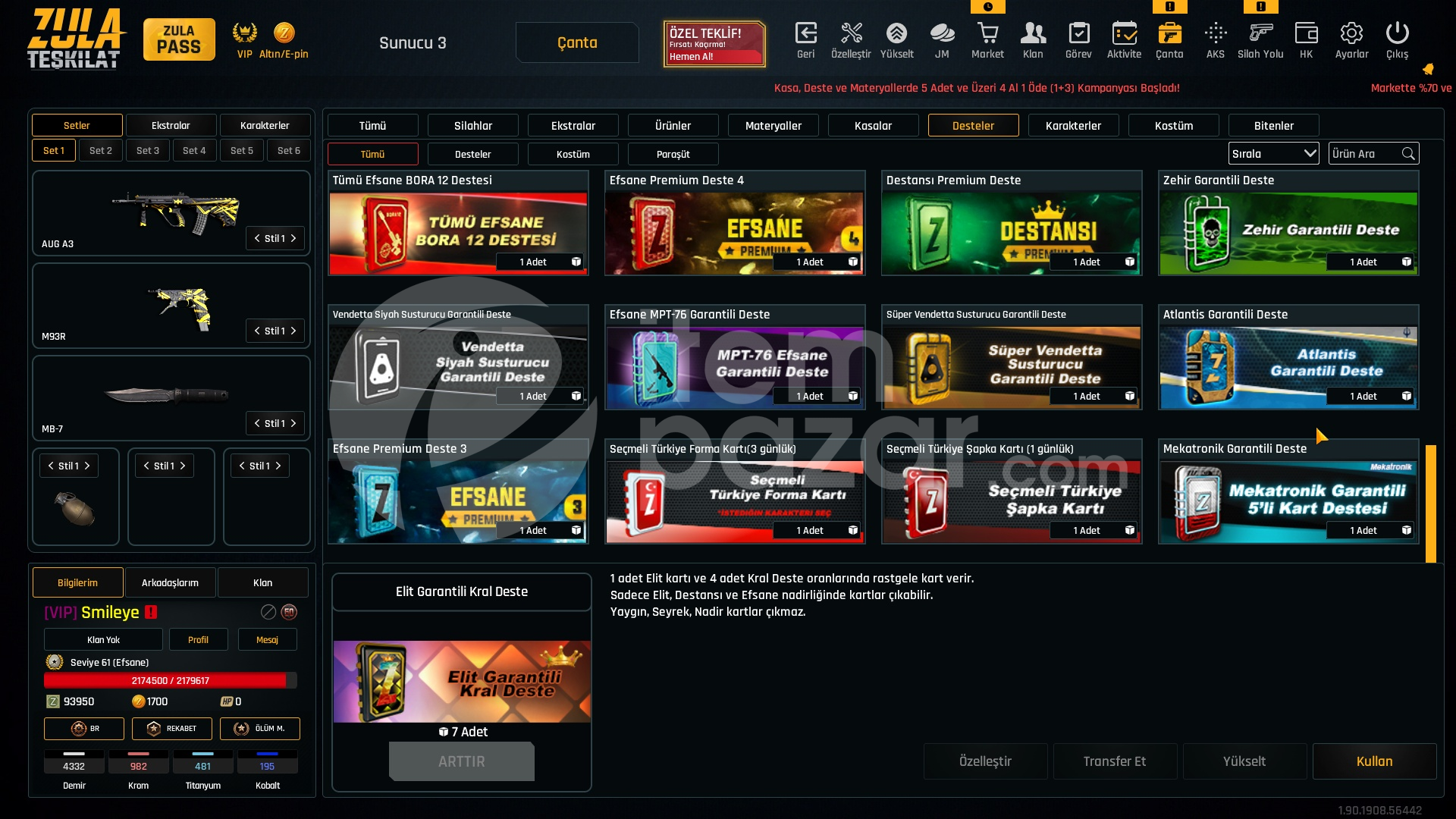The width and height of the screenshot is (1456, 819).
Task: Open the AKS icon
Action: coord(1215,33)
